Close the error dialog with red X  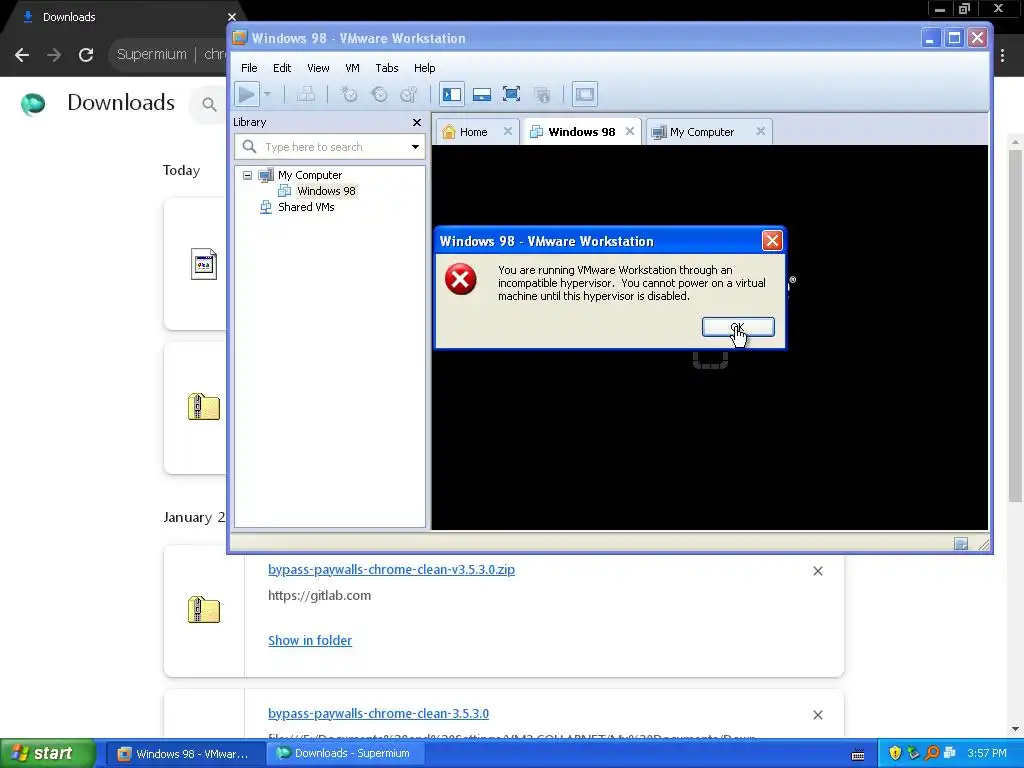coord(772,241)
